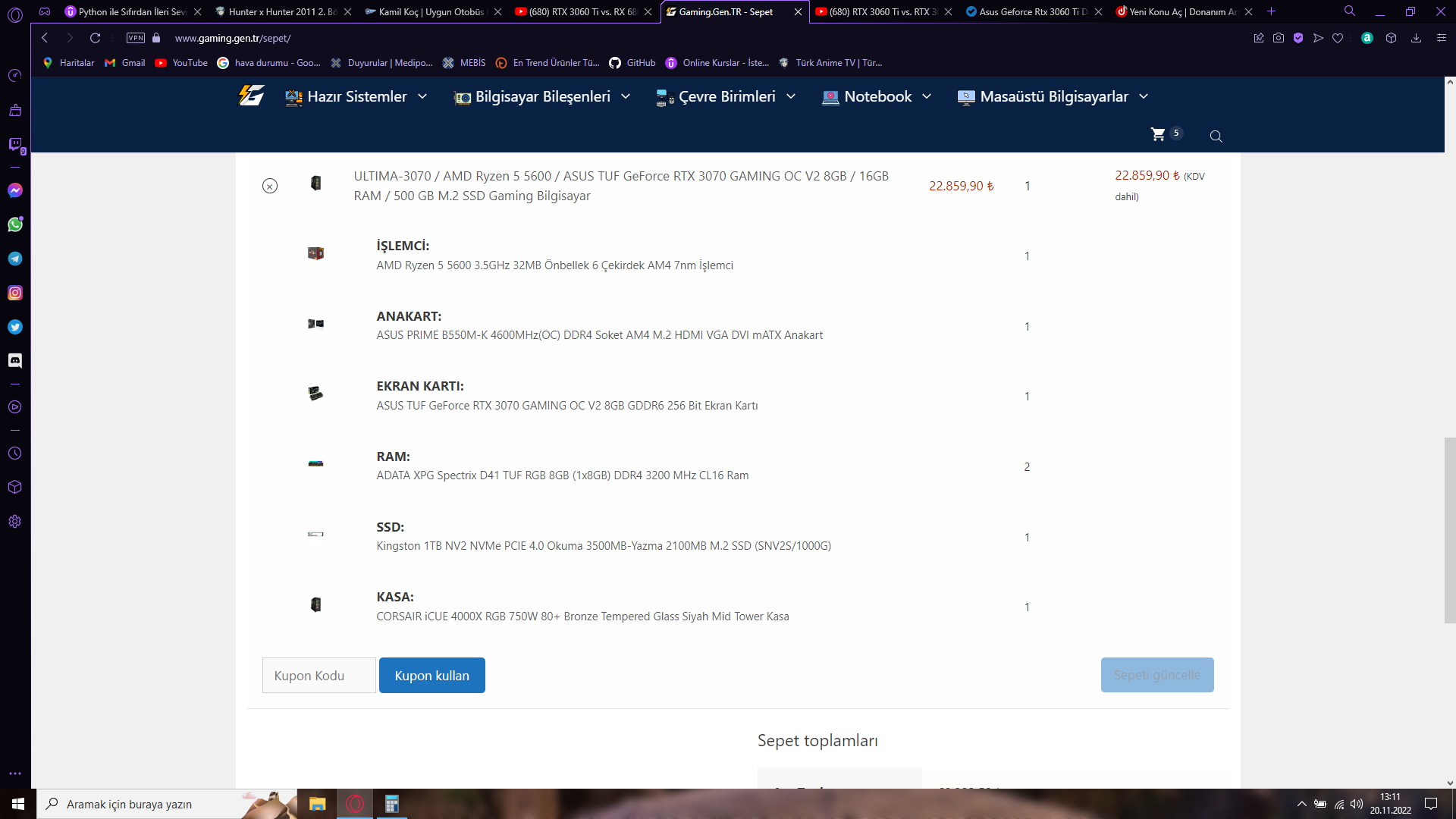Remove ULTIMA-3070 item from cart
Screen dimensions: 1456x819
pos(270,186)
